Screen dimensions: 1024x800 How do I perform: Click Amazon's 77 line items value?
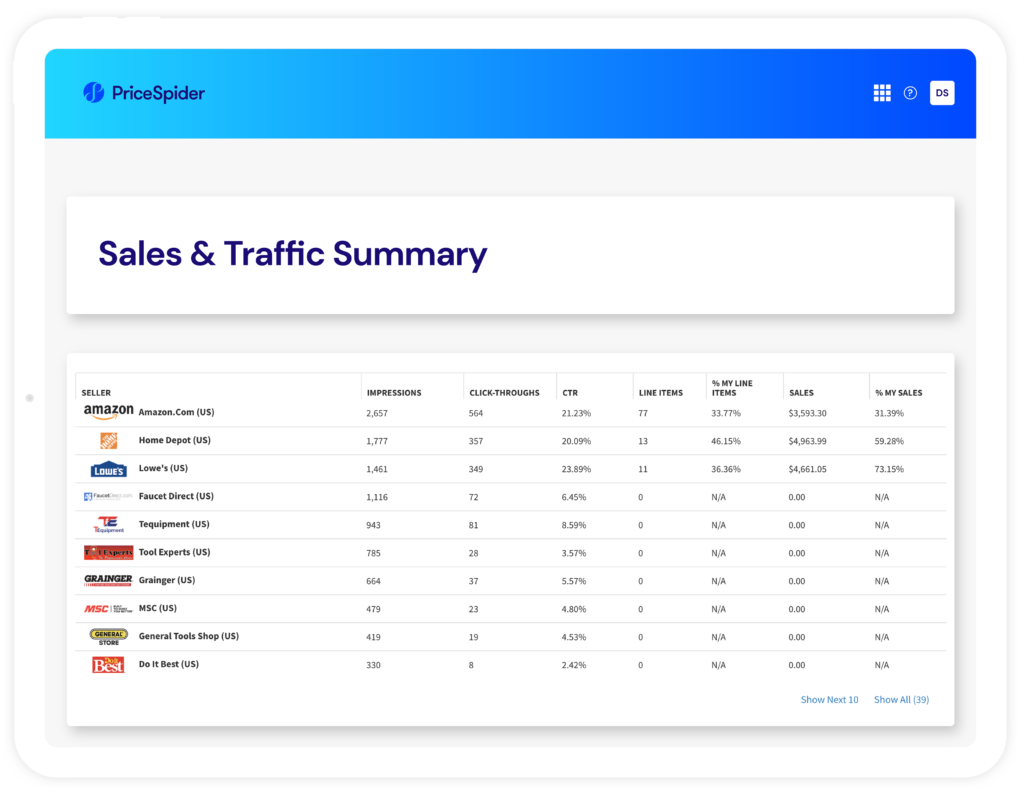point(643,413)
